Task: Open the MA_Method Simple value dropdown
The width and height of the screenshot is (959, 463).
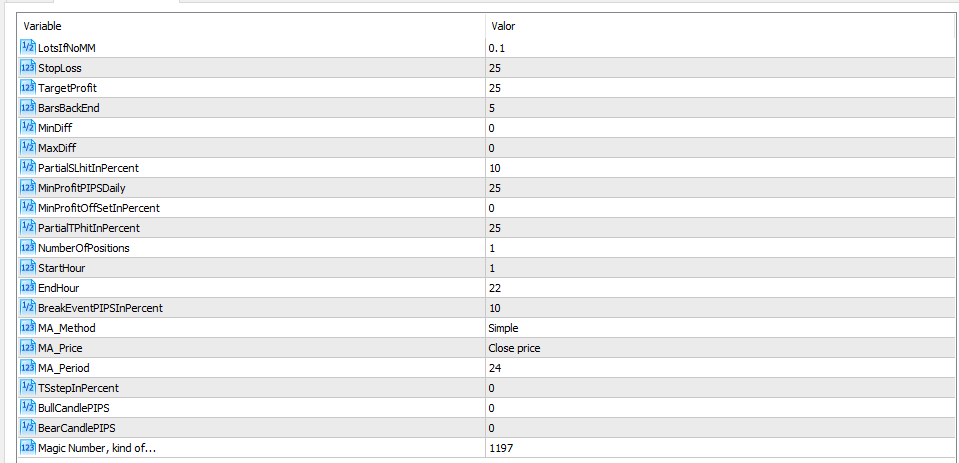Action: (x=720, y=328)
